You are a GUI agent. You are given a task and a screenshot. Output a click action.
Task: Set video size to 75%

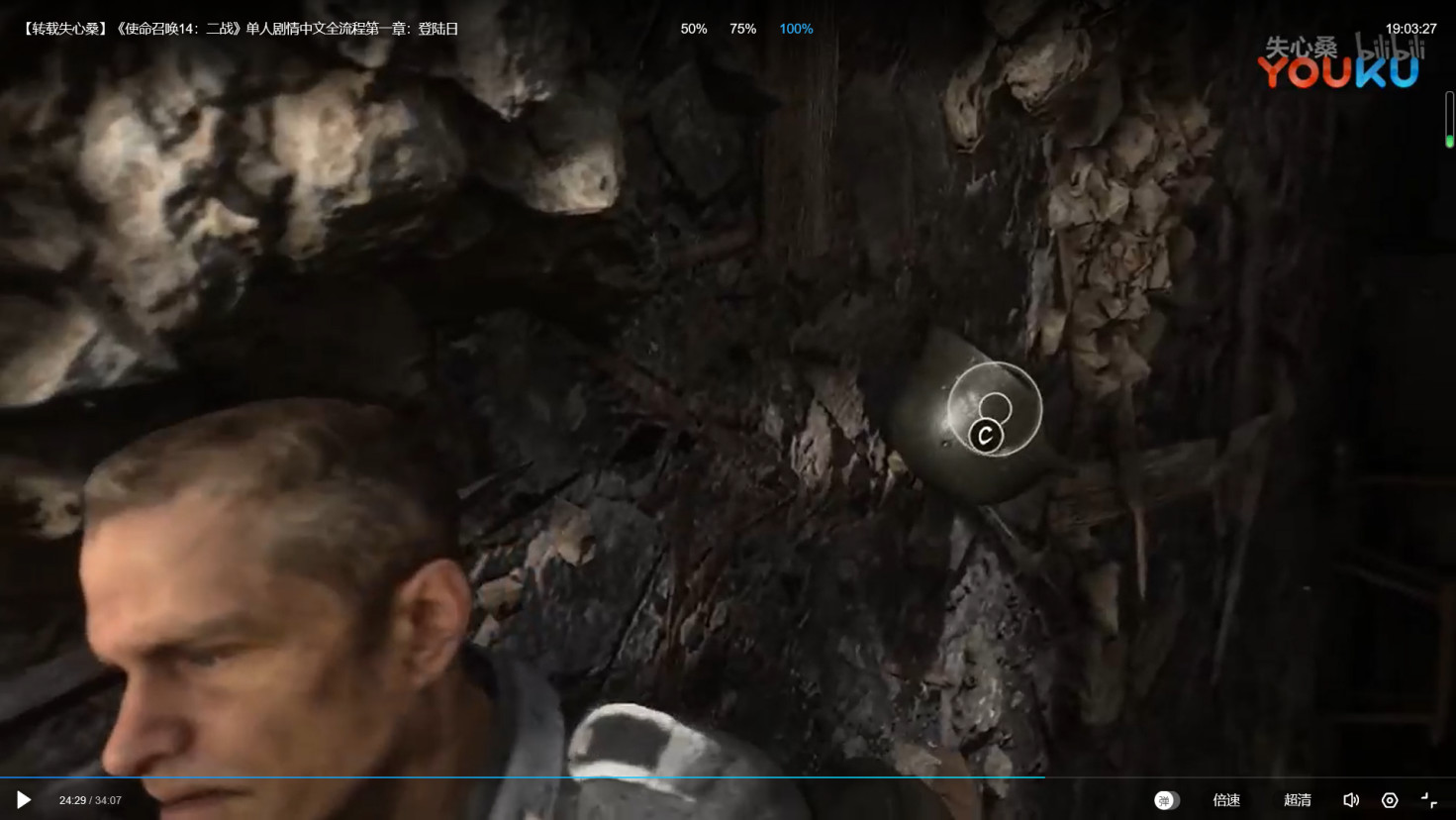743,29
